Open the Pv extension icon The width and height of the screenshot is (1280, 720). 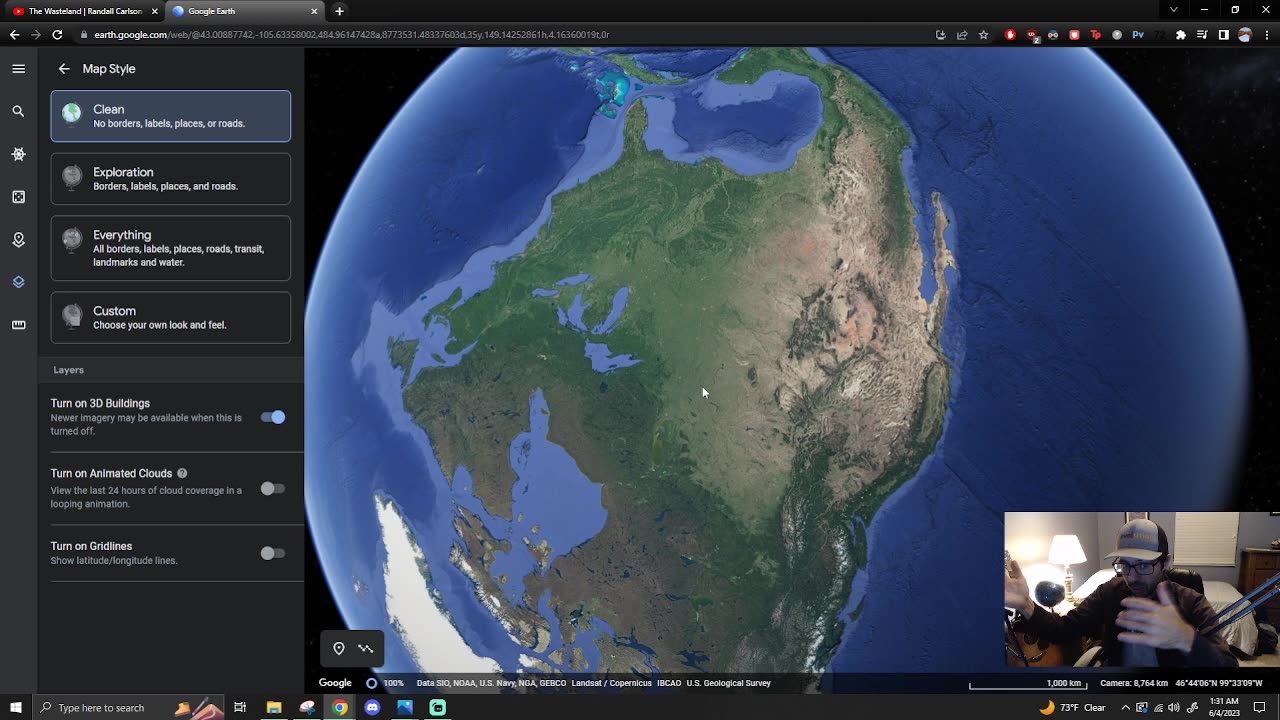1138,35
